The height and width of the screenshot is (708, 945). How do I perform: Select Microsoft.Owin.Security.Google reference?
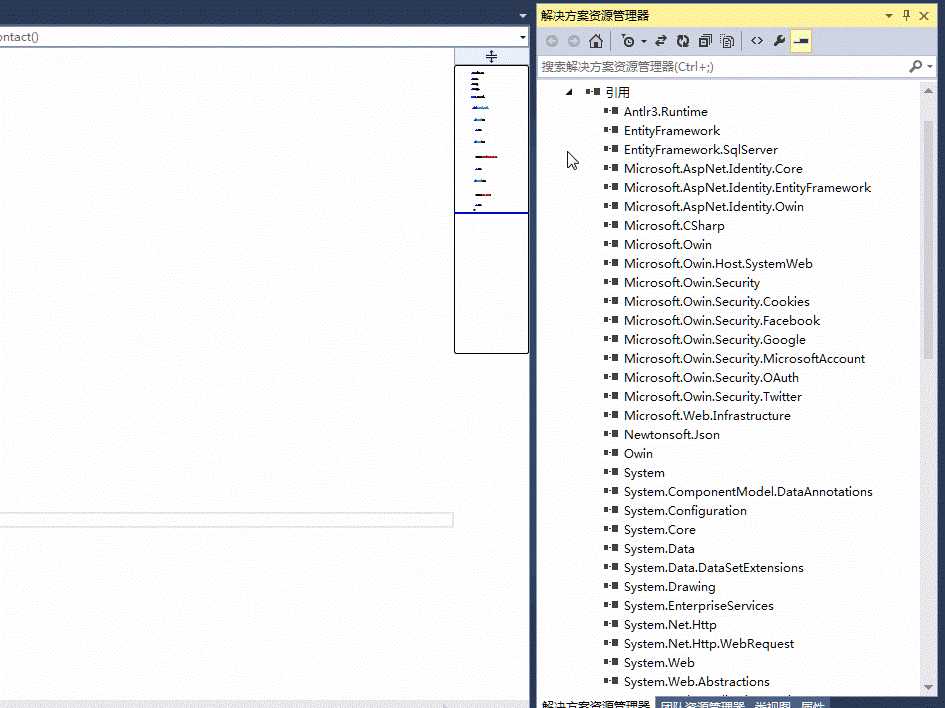click(x=714, y=339)
